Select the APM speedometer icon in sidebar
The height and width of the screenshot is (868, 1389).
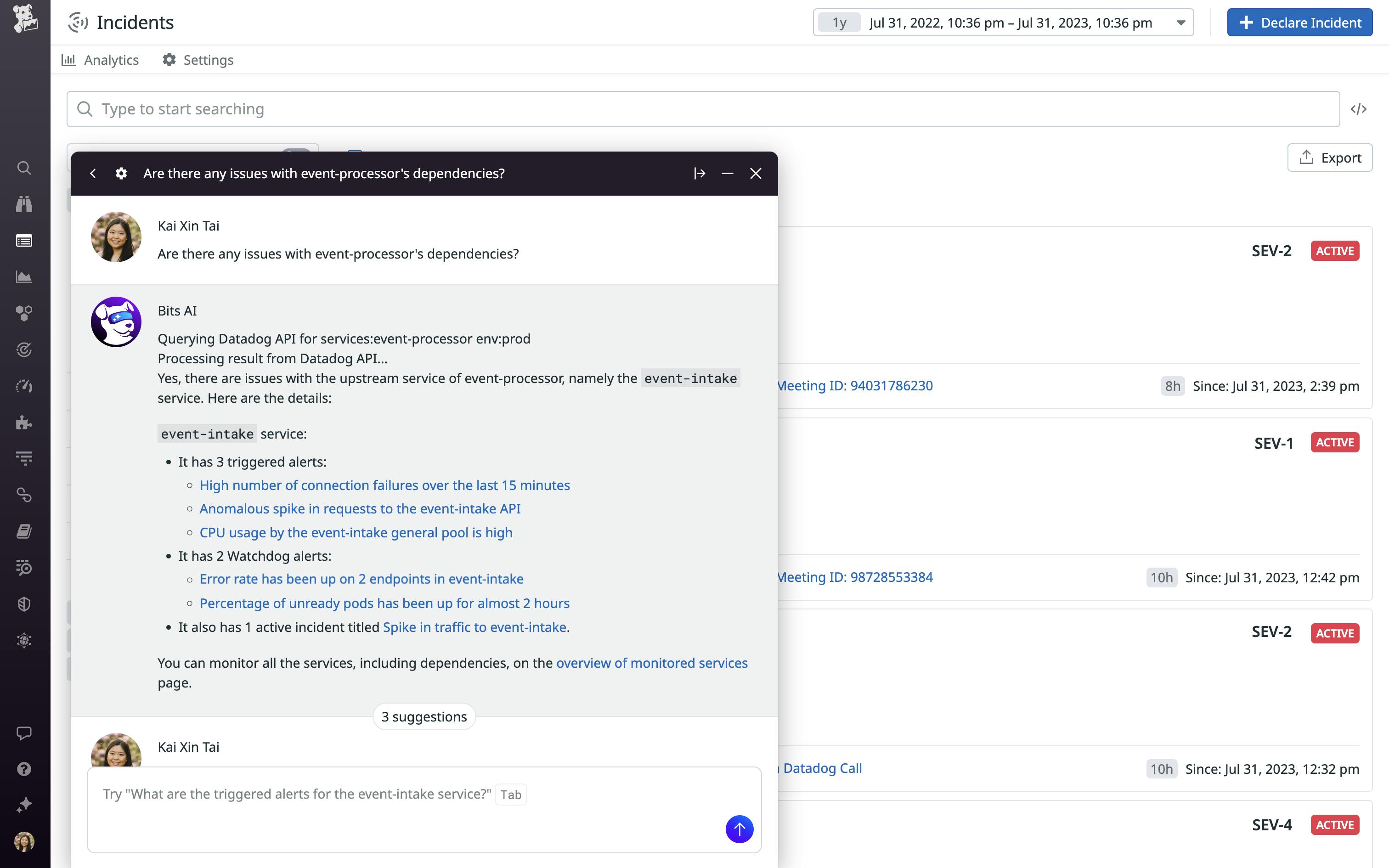point(24,386)
